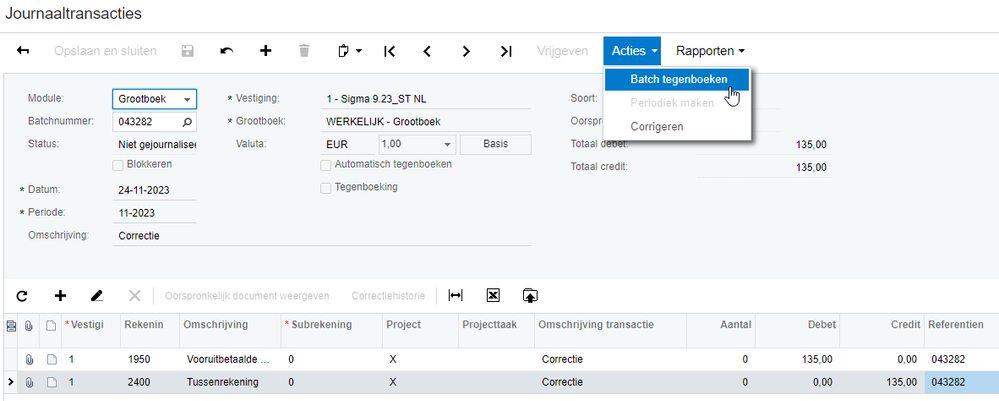999x401 pixels.
Task: Open the Acties menu
Action: [x=632, y=51]
